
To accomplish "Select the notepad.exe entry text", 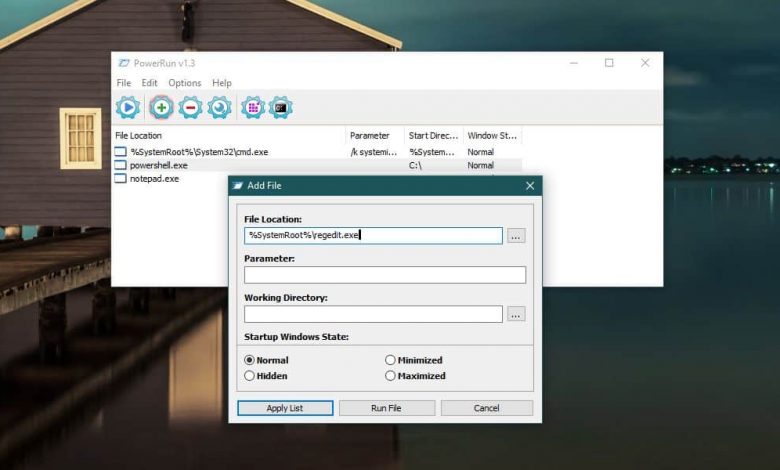I will pos(154,179).
